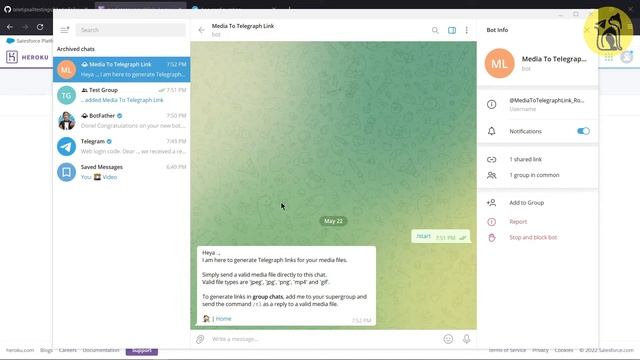Click the BotFather profile picture
Screen dimensions: 640x360
coord(67,121)
